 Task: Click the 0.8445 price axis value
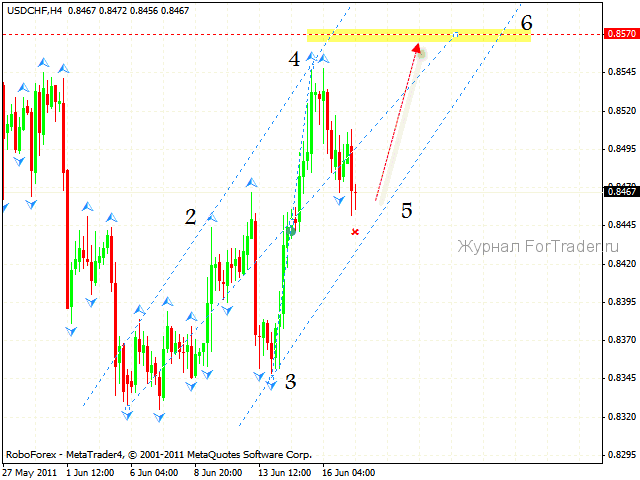622,225
